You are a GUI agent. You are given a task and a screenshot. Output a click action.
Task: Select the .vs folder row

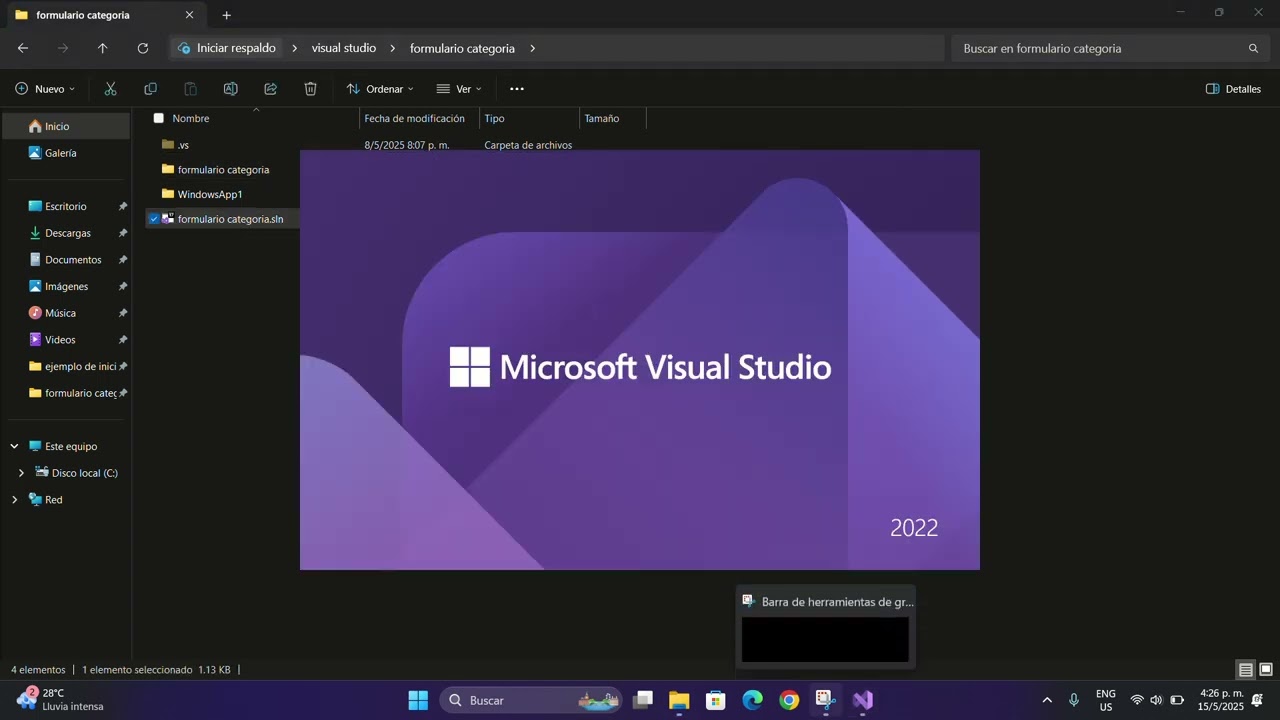click(x=183, y=145)
